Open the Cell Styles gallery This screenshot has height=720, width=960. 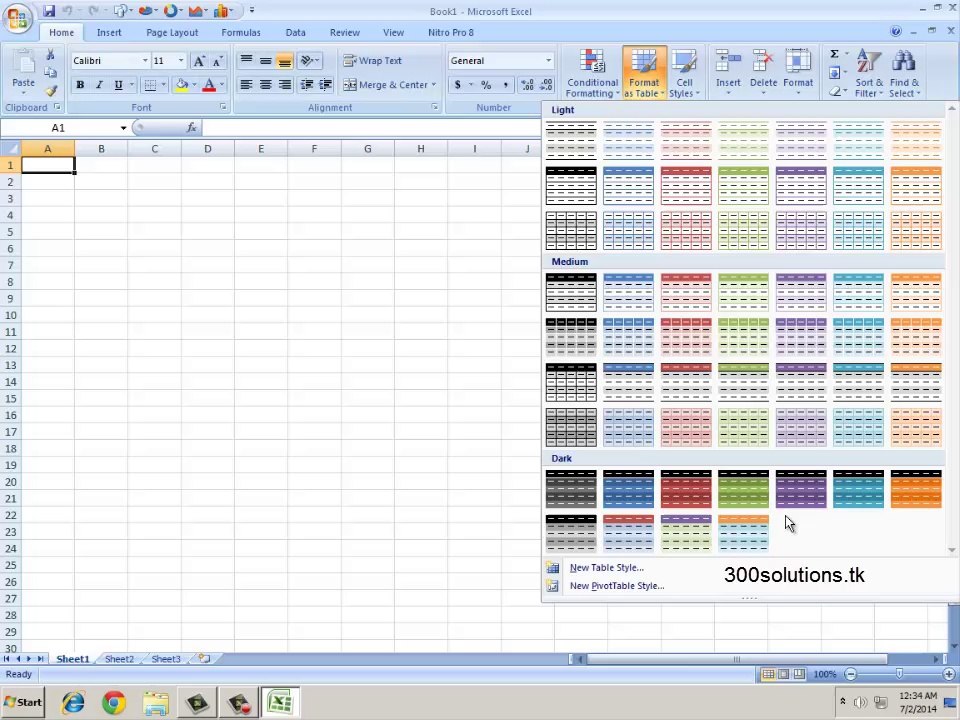pos(684,73)
